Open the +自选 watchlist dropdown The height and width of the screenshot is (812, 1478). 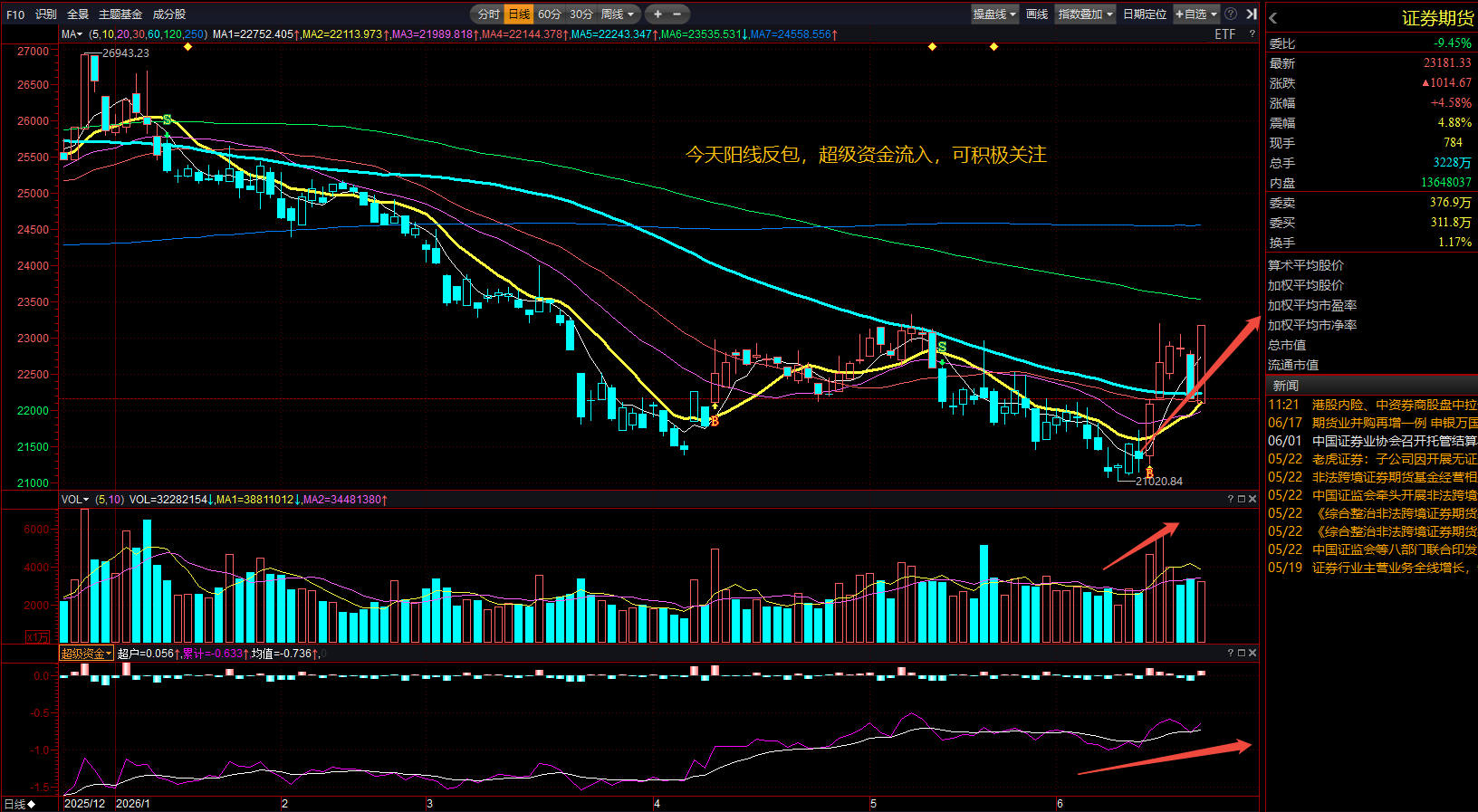click(1196, 14)
